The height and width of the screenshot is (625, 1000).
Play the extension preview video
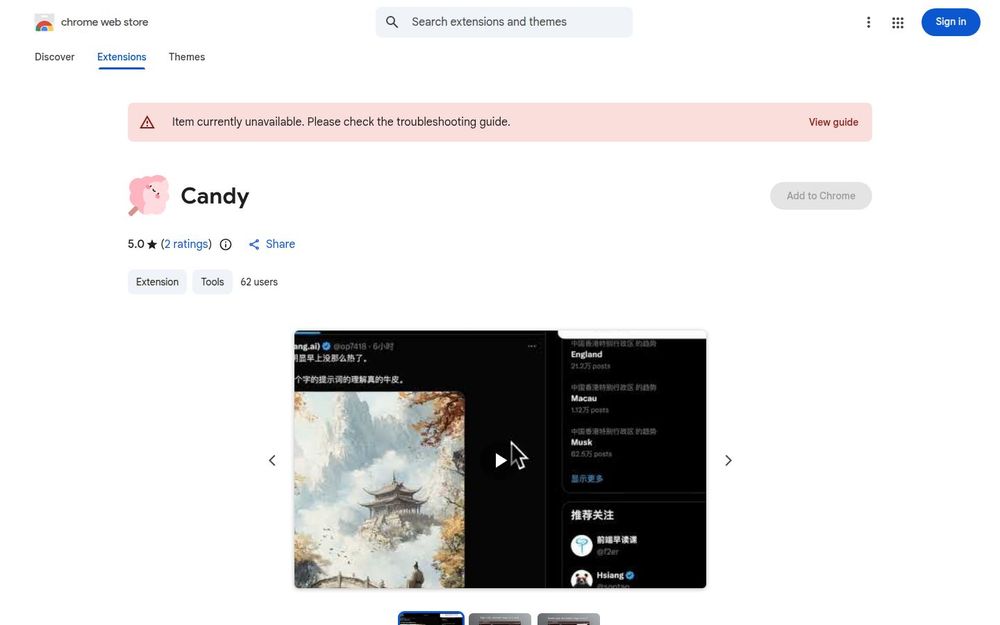pyautogui.click(x=501, y=460)
